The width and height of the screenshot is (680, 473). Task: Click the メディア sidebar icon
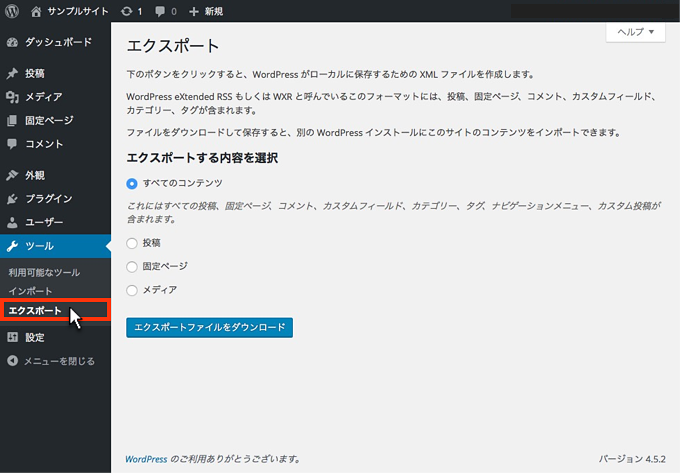point(12,97)
